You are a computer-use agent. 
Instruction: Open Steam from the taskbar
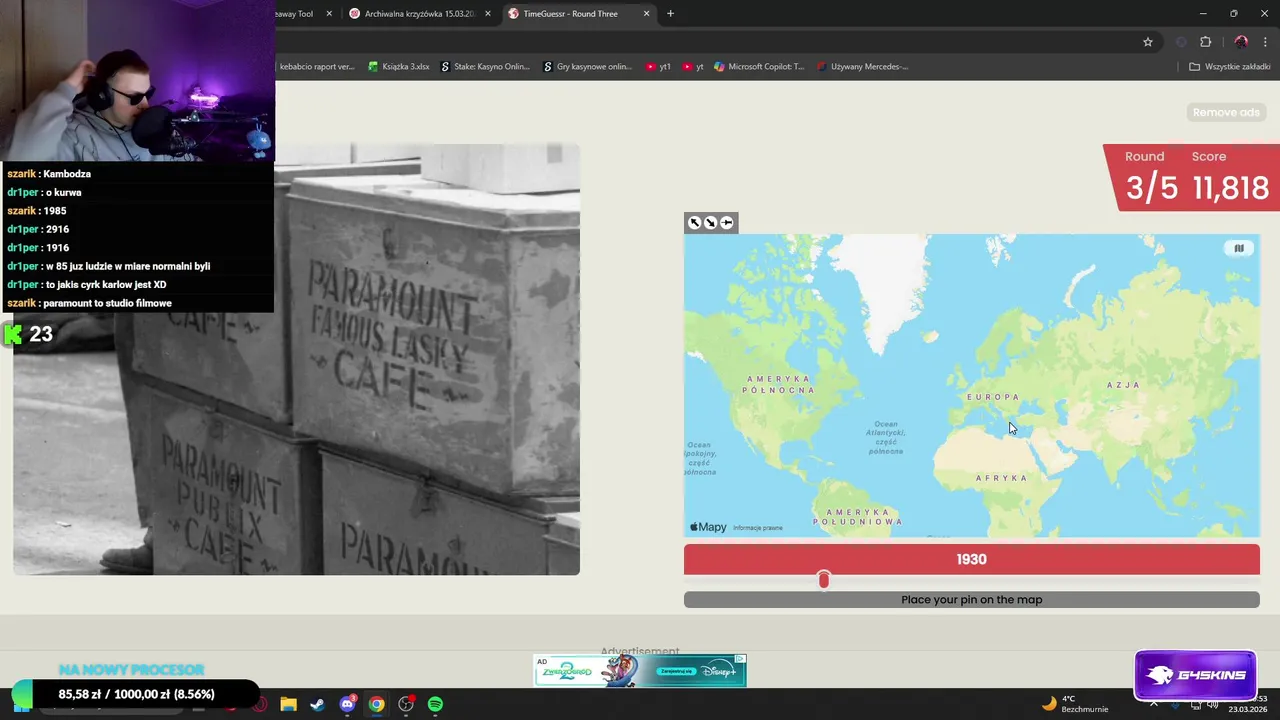pyautogui.click(x=317, y=704)
